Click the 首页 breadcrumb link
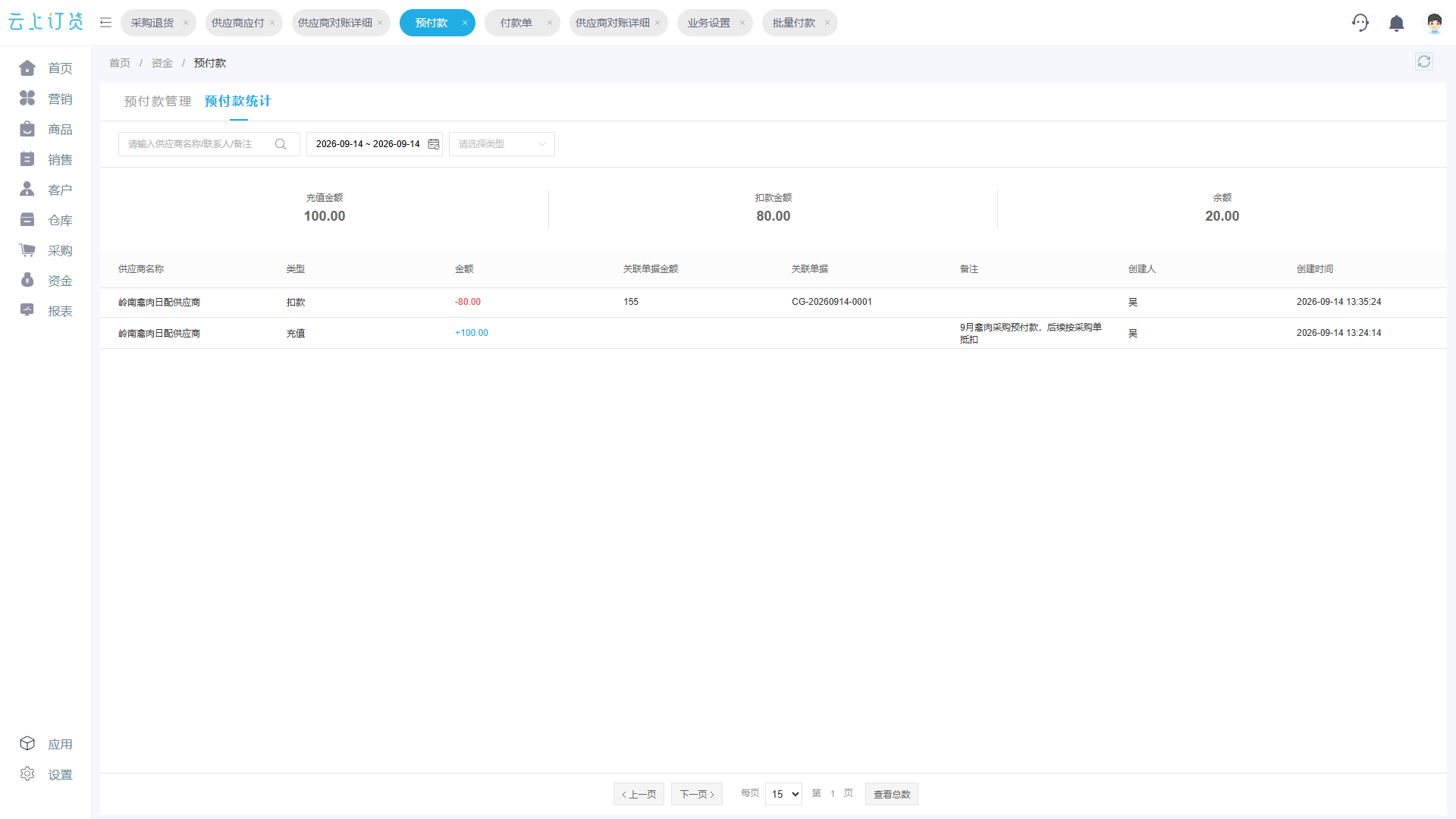The height and width of the screenshot is (819, 1456). (x=120, y=63)
